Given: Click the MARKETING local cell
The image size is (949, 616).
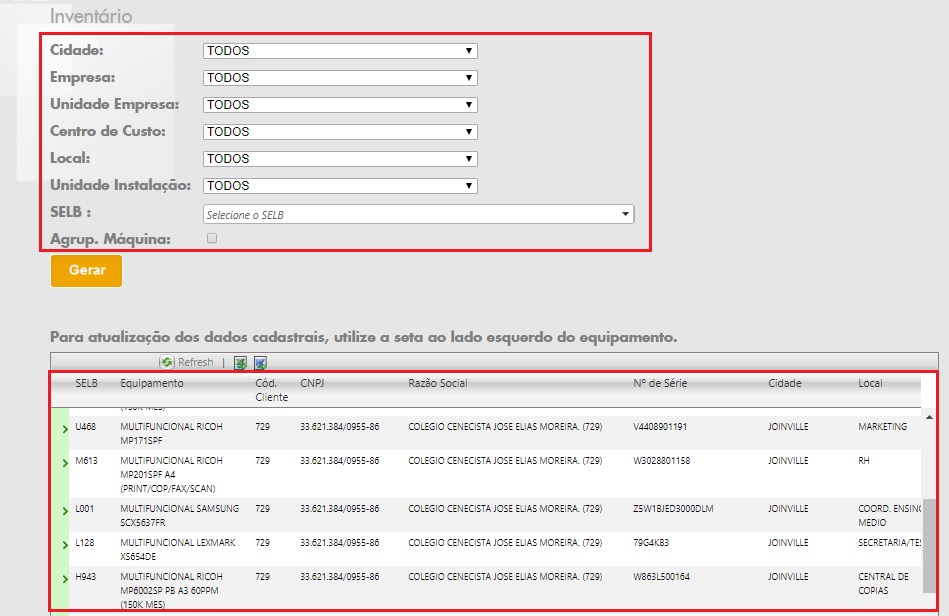Looking at the screenshot, I should (x=882, y=427).
